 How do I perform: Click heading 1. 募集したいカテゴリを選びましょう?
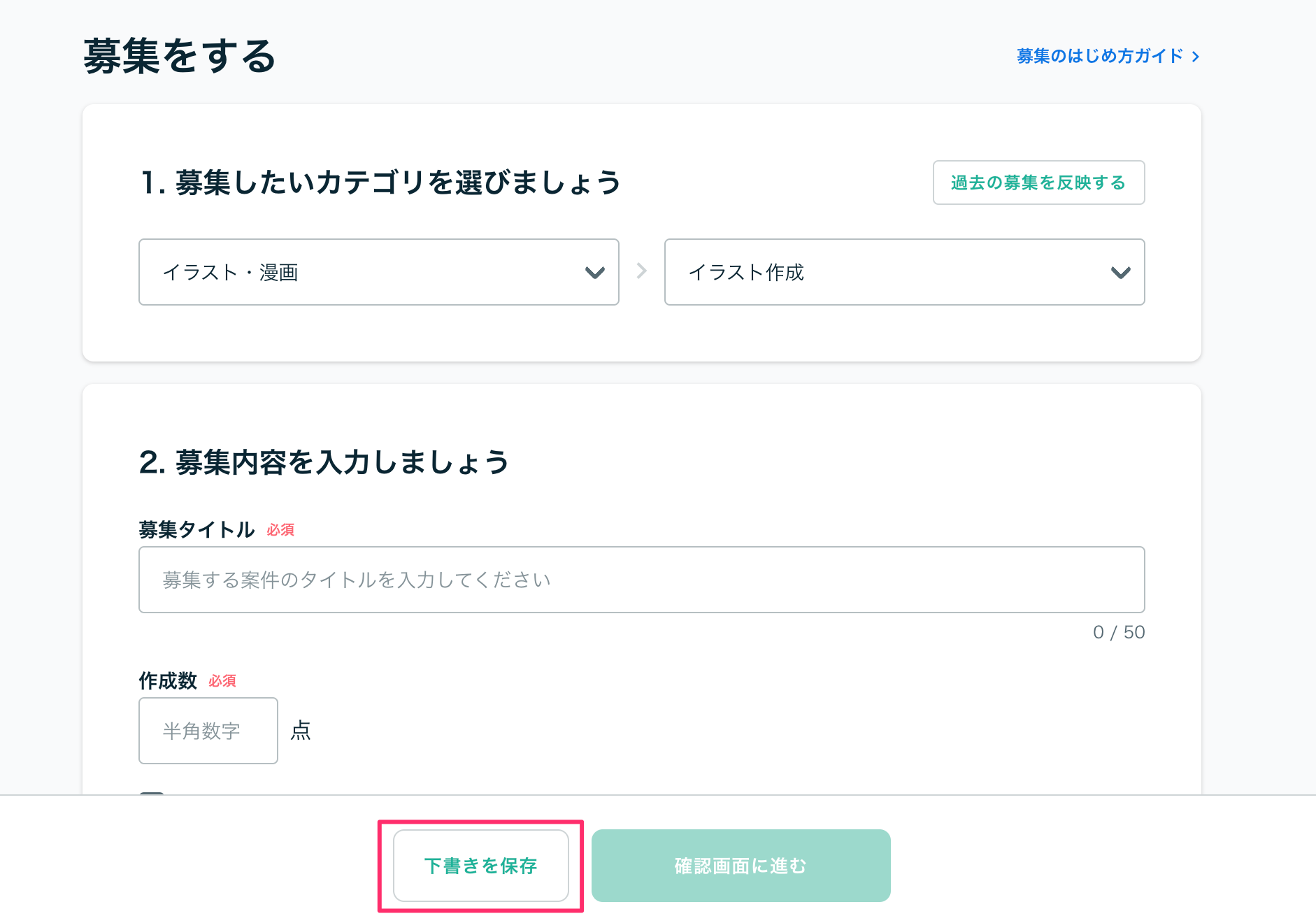tap(380, 183)
